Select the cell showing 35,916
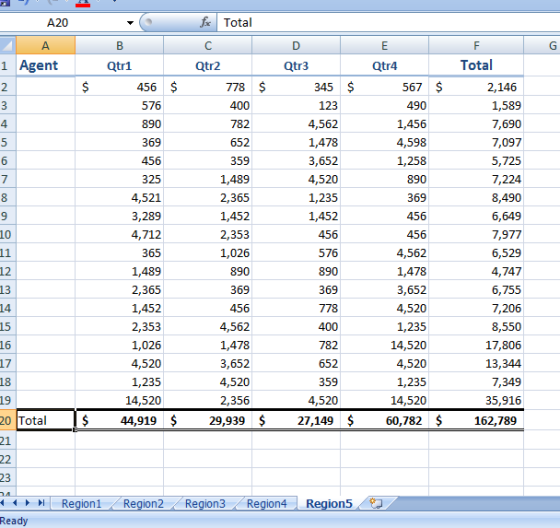The height and width of the screenshot is (528, 560). (476, 400)
